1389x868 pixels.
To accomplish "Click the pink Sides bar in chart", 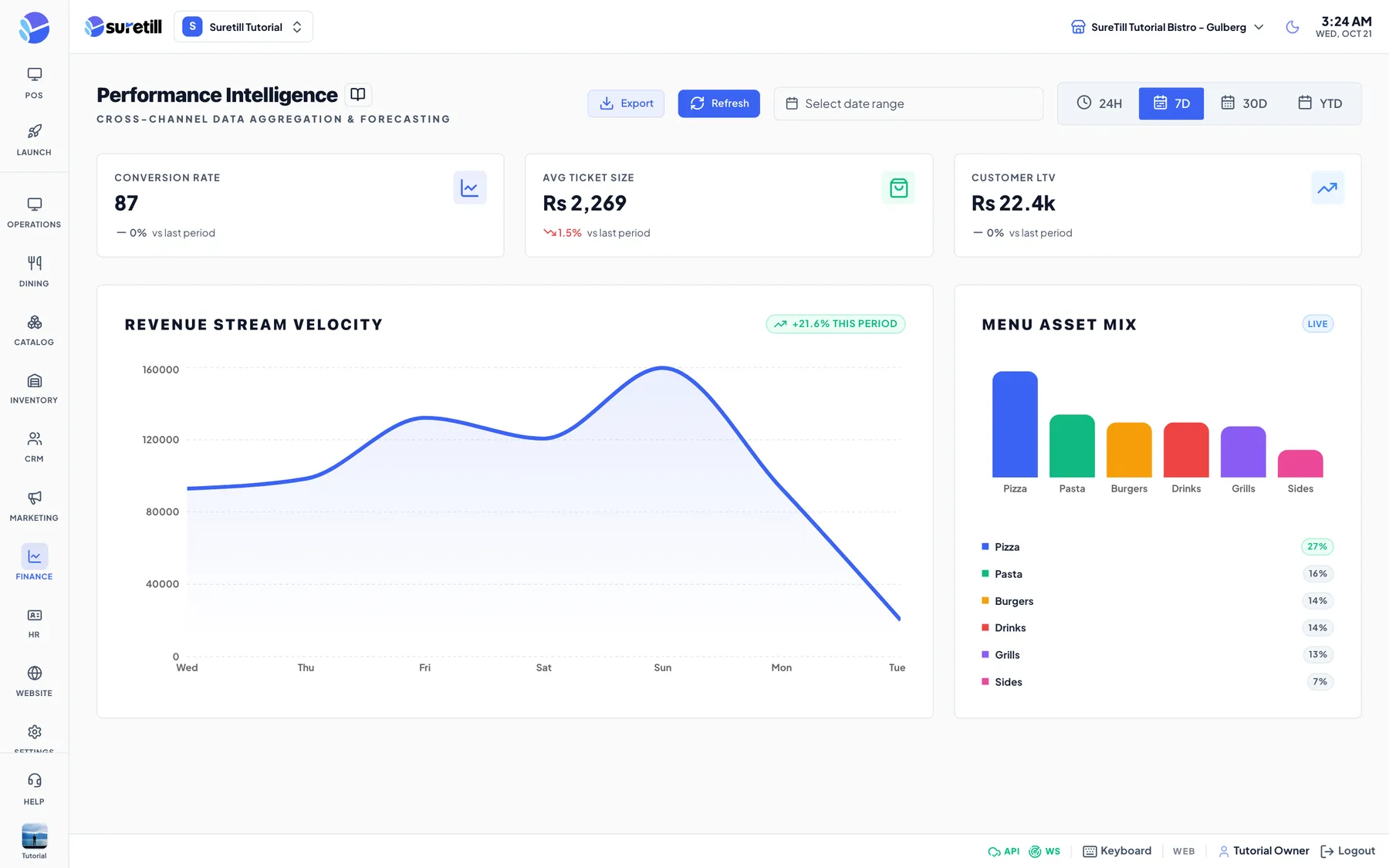I will tap(1300, 464).
